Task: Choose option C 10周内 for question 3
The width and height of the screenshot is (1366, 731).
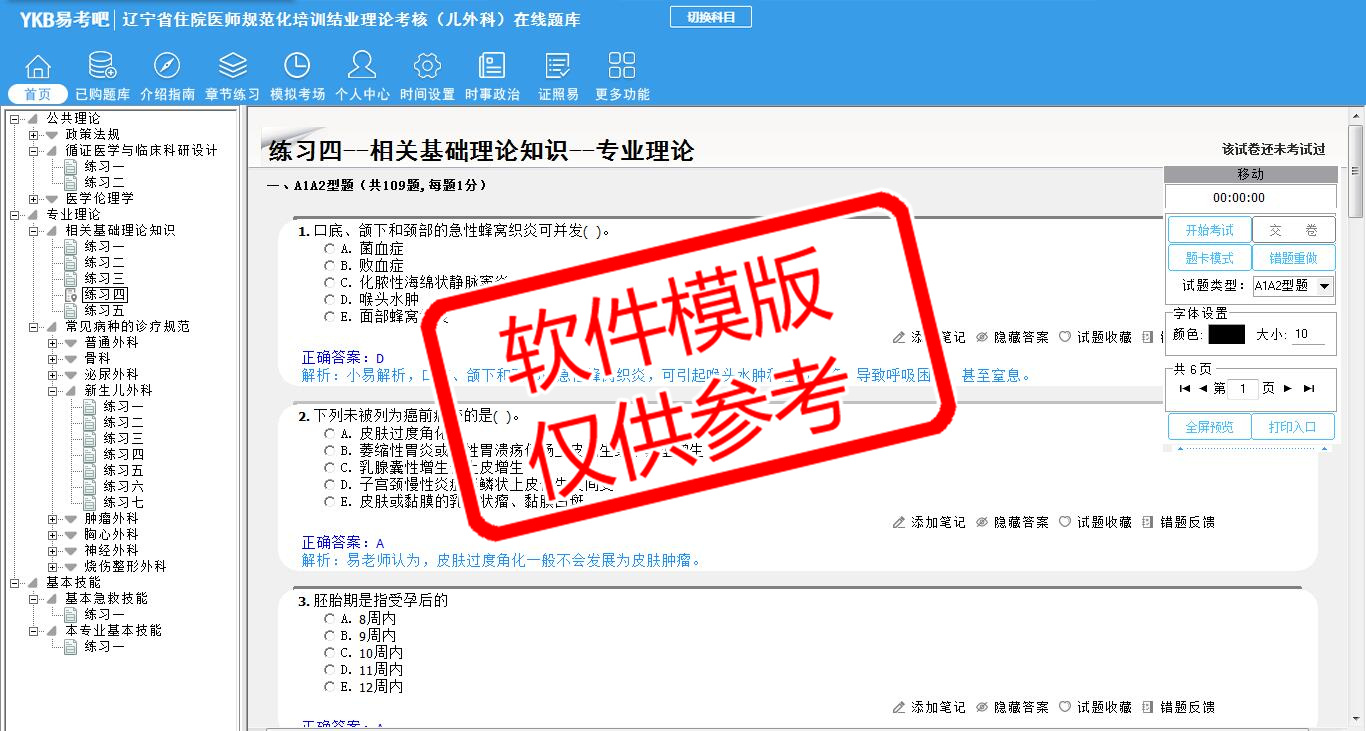Action: coord(329,653)
